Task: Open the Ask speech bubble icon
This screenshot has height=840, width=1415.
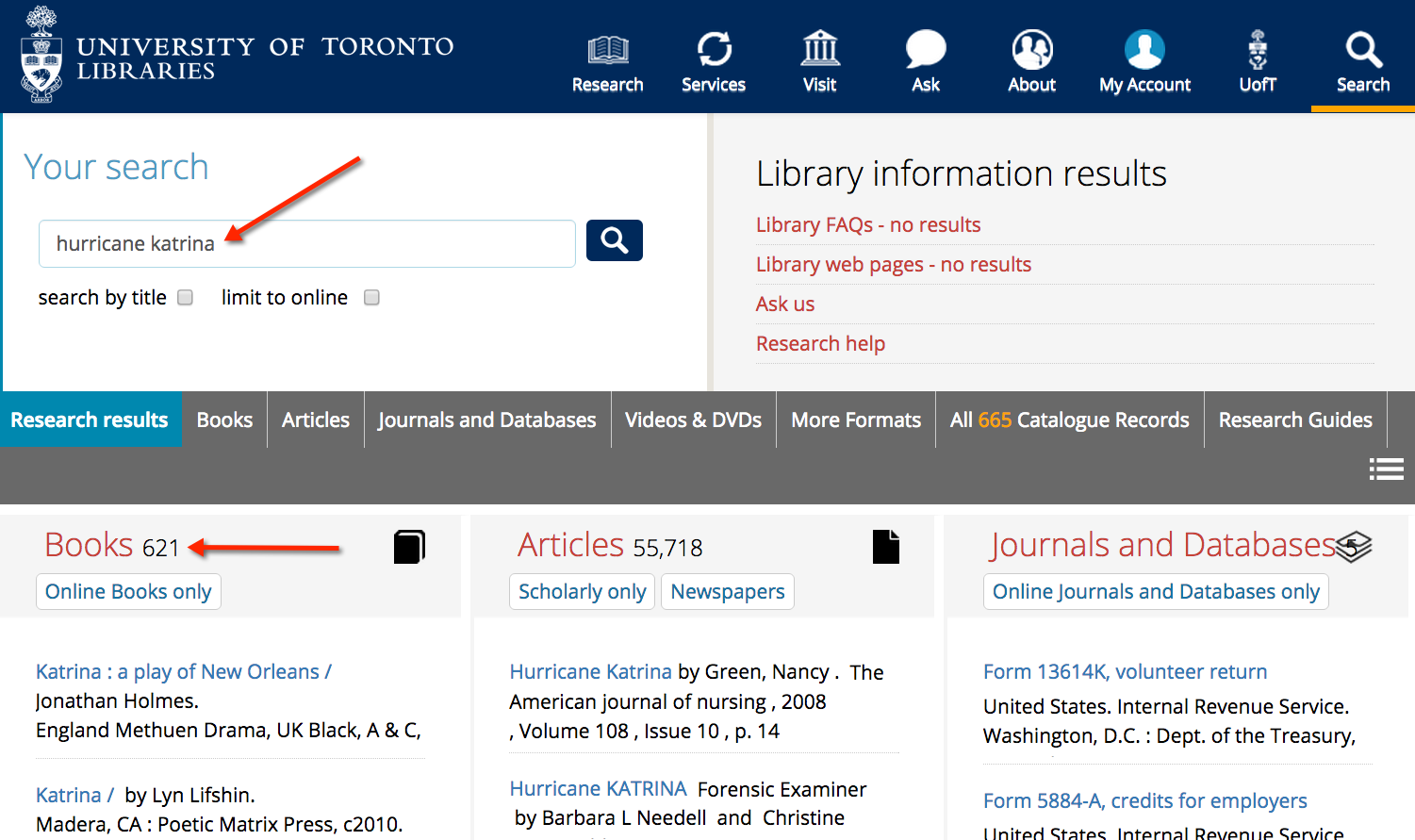Action: tap(926, 49)
